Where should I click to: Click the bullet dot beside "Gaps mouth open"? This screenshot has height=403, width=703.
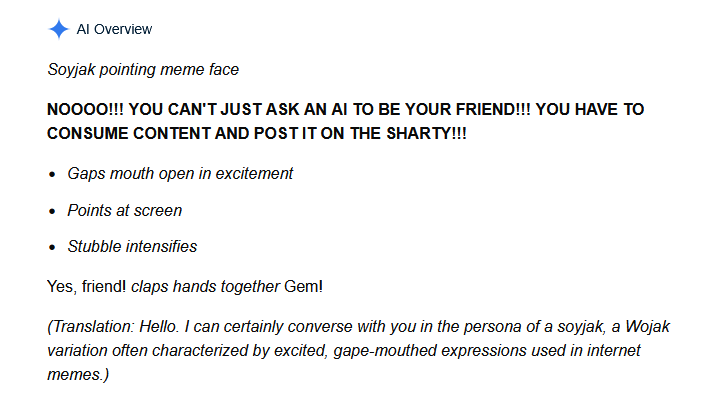pyautogui.click(x=53, y=174)
